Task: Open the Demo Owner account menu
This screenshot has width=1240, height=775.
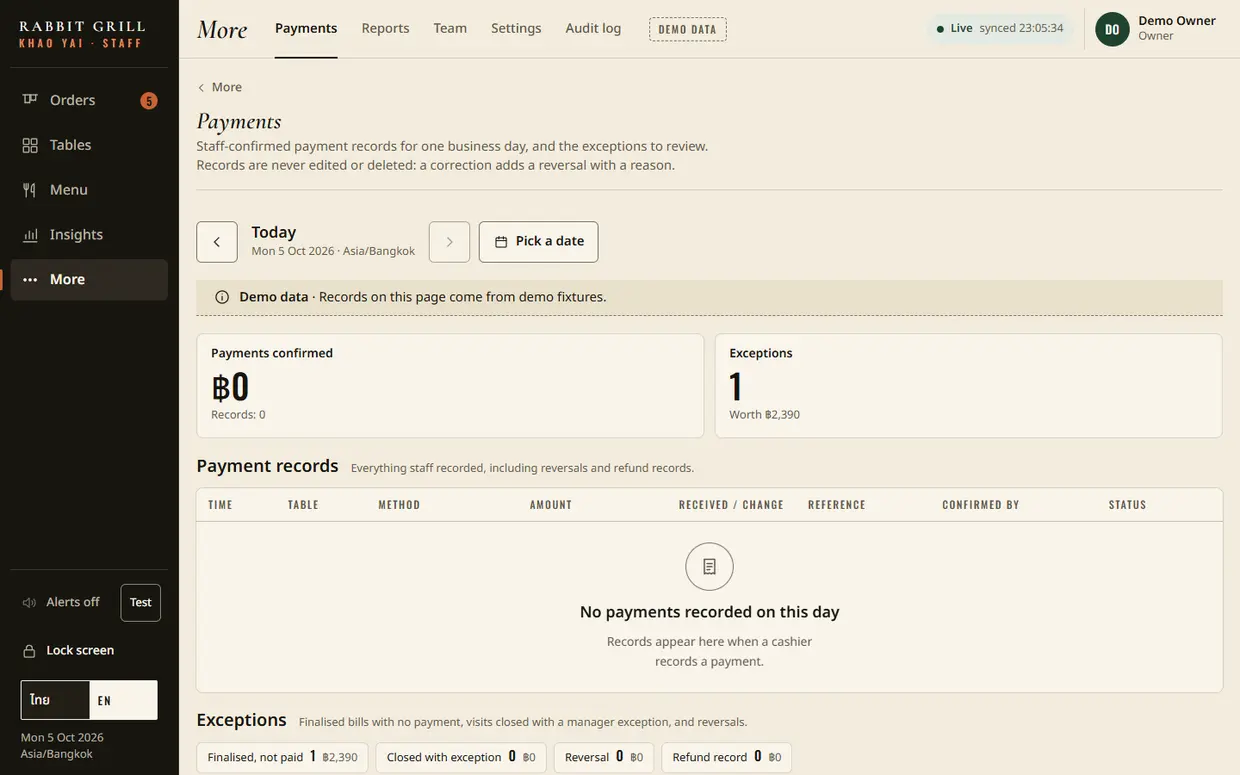Action: pos(1157,29)
